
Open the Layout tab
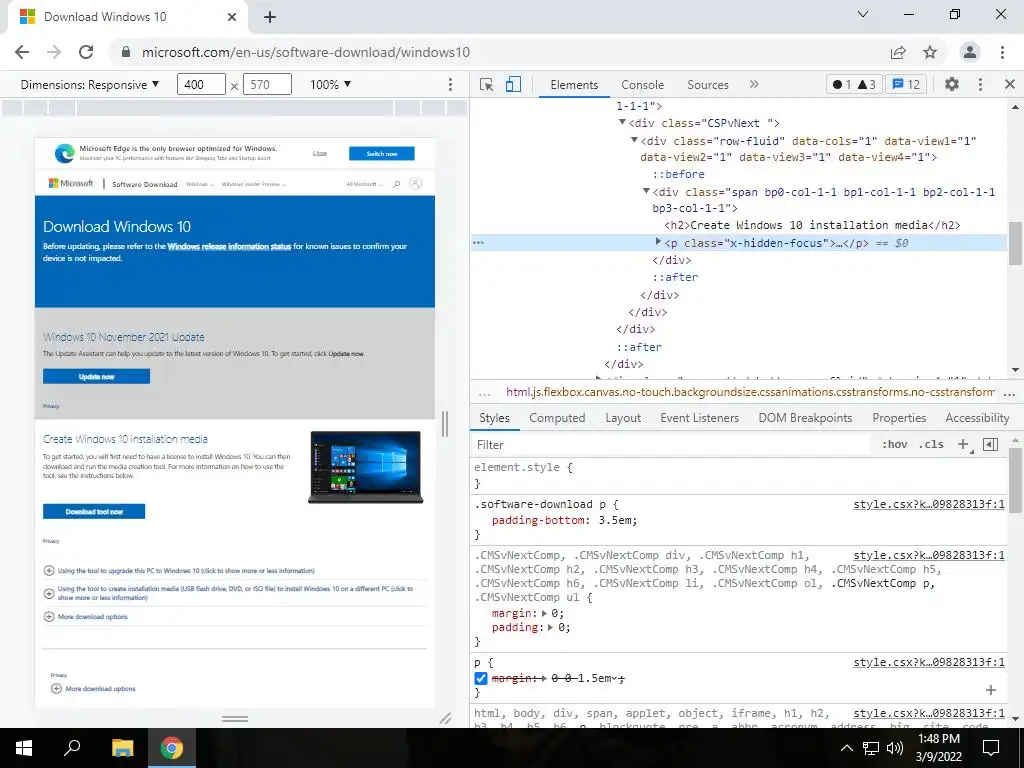tap(623, 418)
